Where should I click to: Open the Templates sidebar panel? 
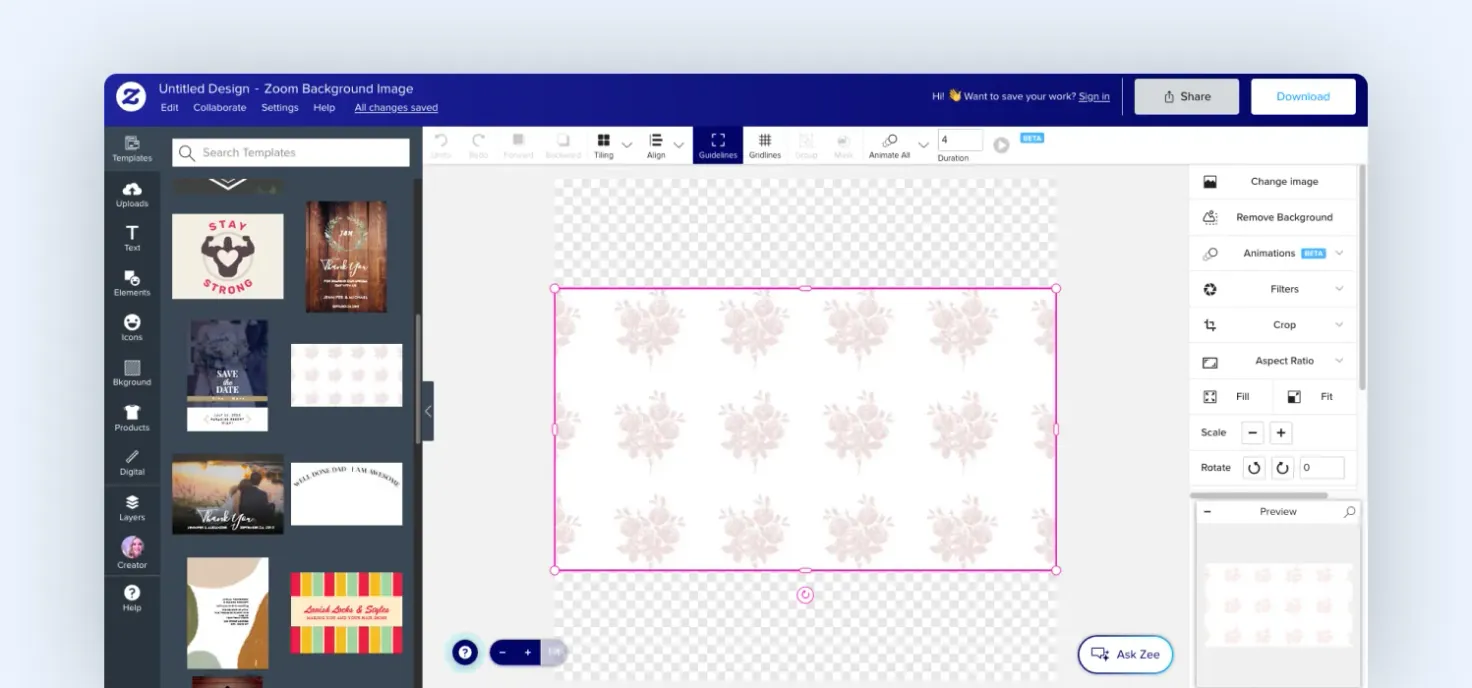(x=132, y=148)
